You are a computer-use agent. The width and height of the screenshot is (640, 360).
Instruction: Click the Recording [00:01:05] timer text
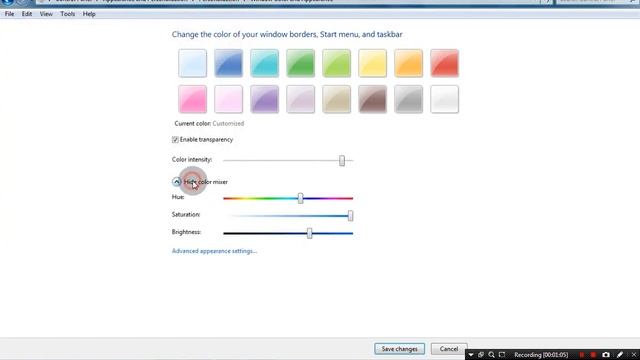(541, 355)
